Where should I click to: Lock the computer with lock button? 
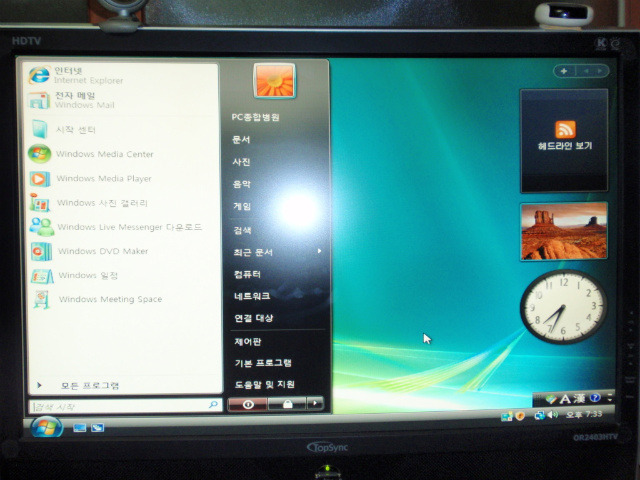(x=287, y=404)
